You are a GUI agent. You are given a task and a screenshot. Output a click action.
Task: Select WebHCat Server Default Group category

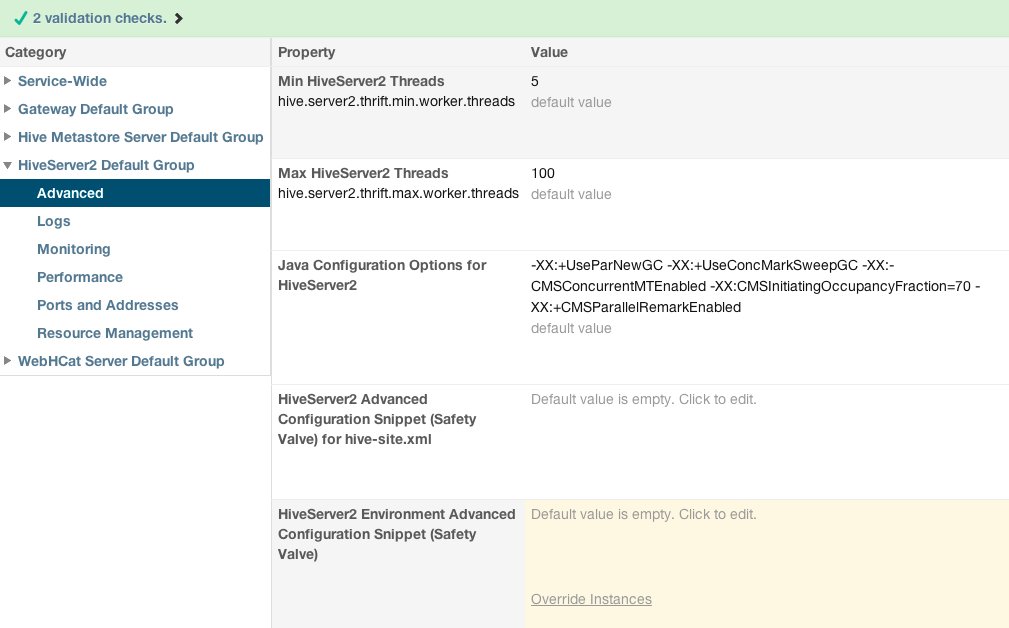[x=121, y=361]
